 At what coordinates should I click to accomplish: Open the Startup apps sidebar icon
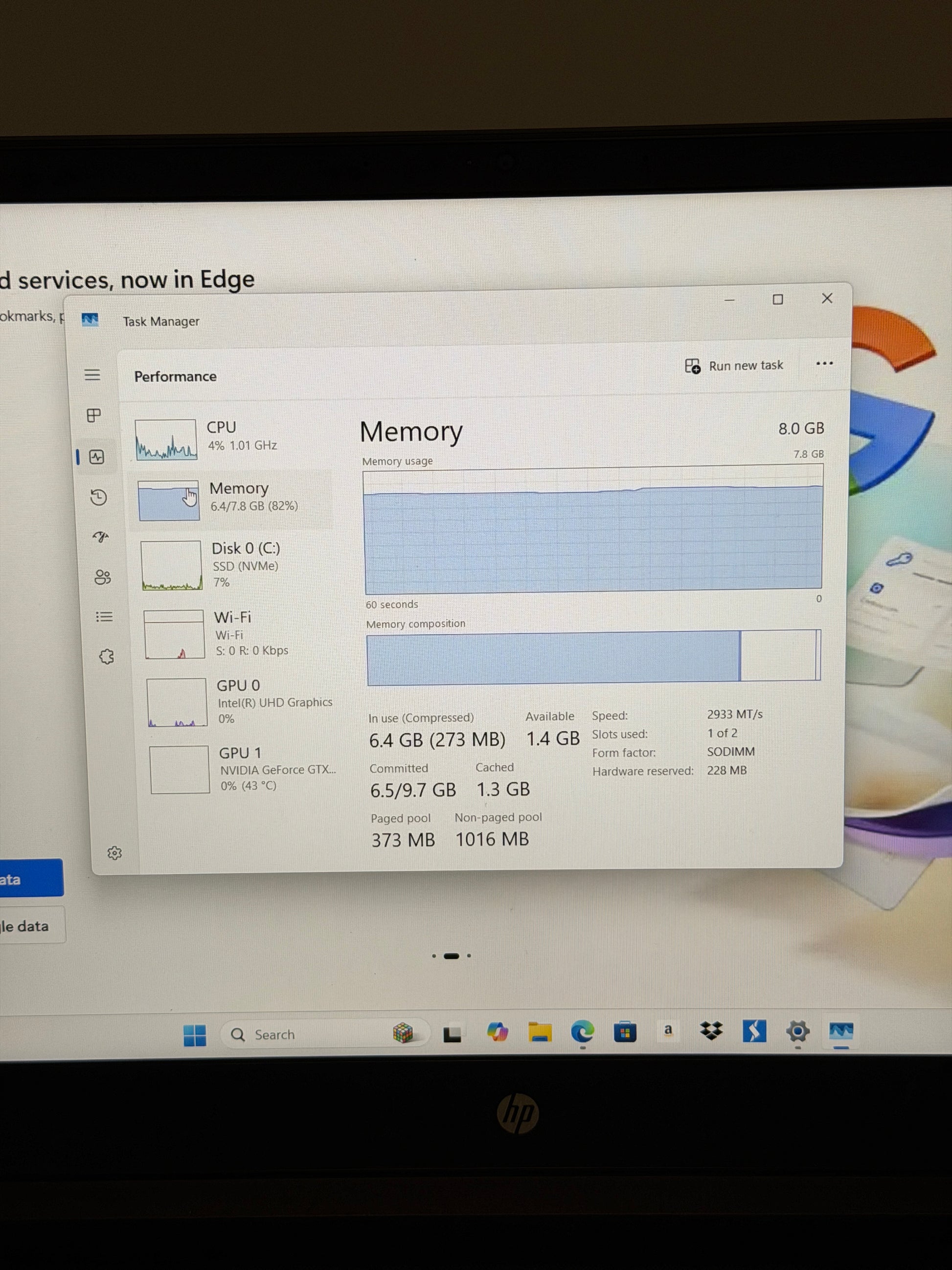click(100, 537)
